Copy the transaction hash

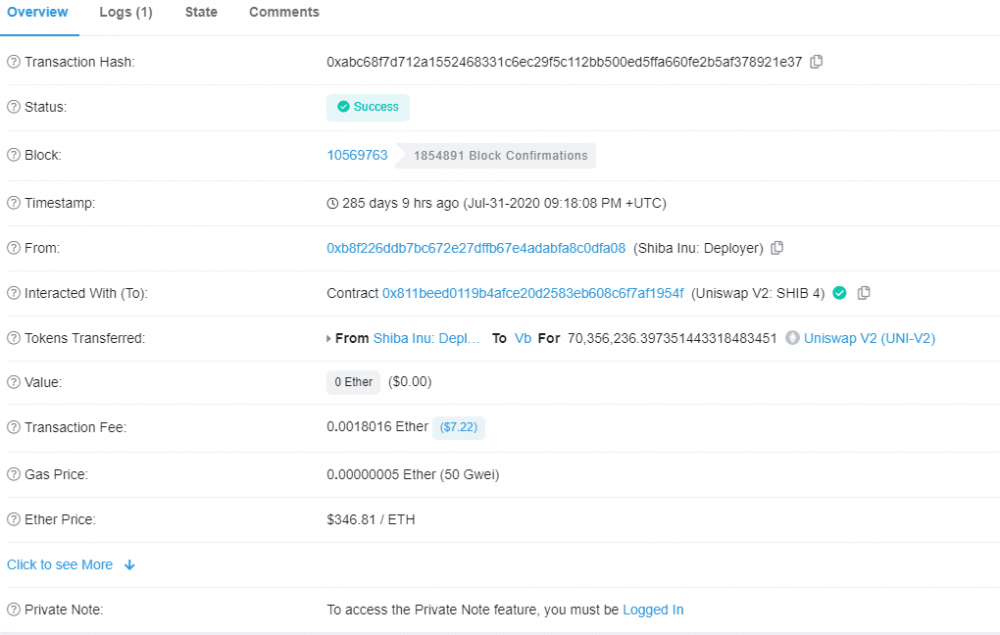click(x=817, y=61)
